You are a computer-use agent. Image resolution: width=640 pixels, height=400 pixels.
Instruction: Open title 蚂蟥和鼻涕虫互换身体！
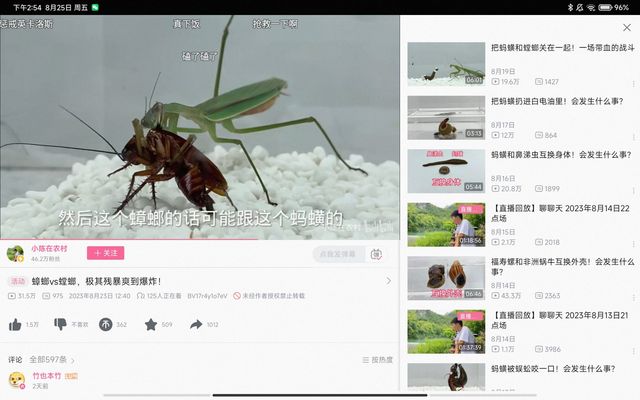(561, 155)
